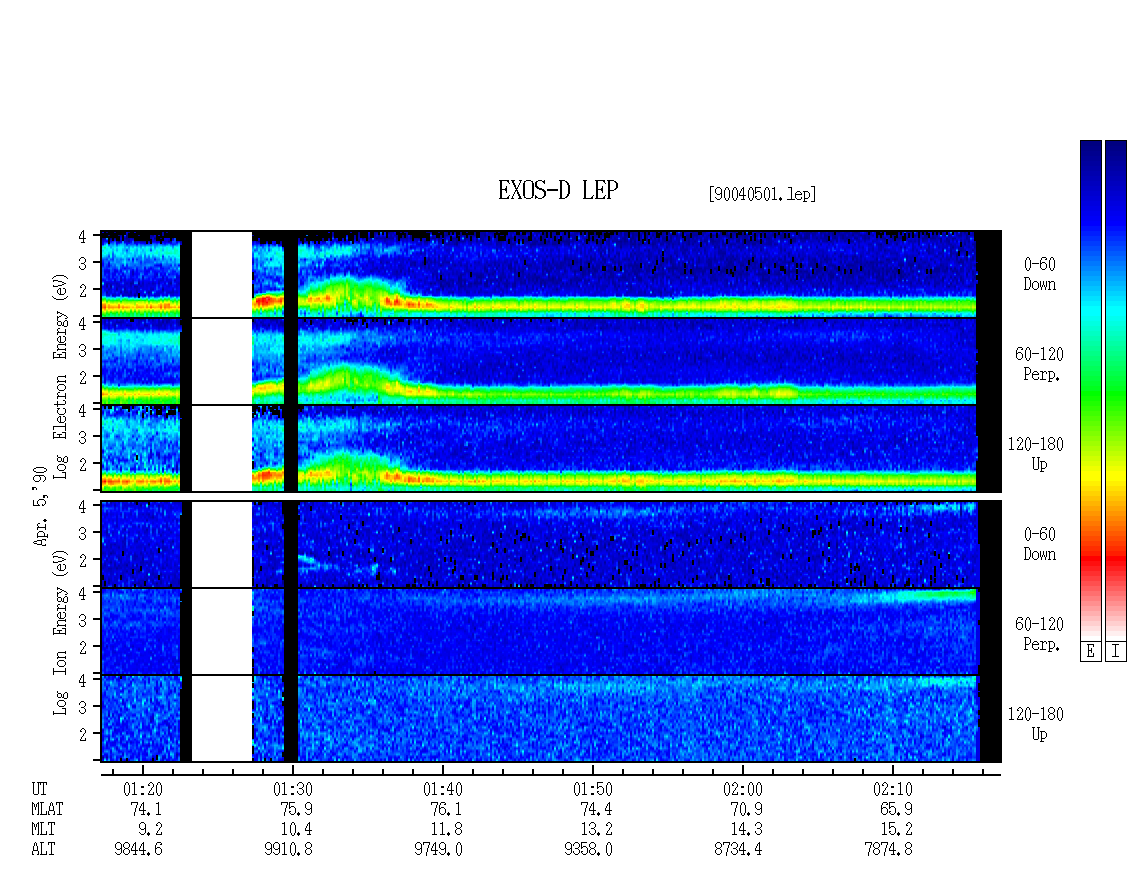Click the 01:50 time tick label
Viewport: 1130px width, 875px height.
pos(592,789)
